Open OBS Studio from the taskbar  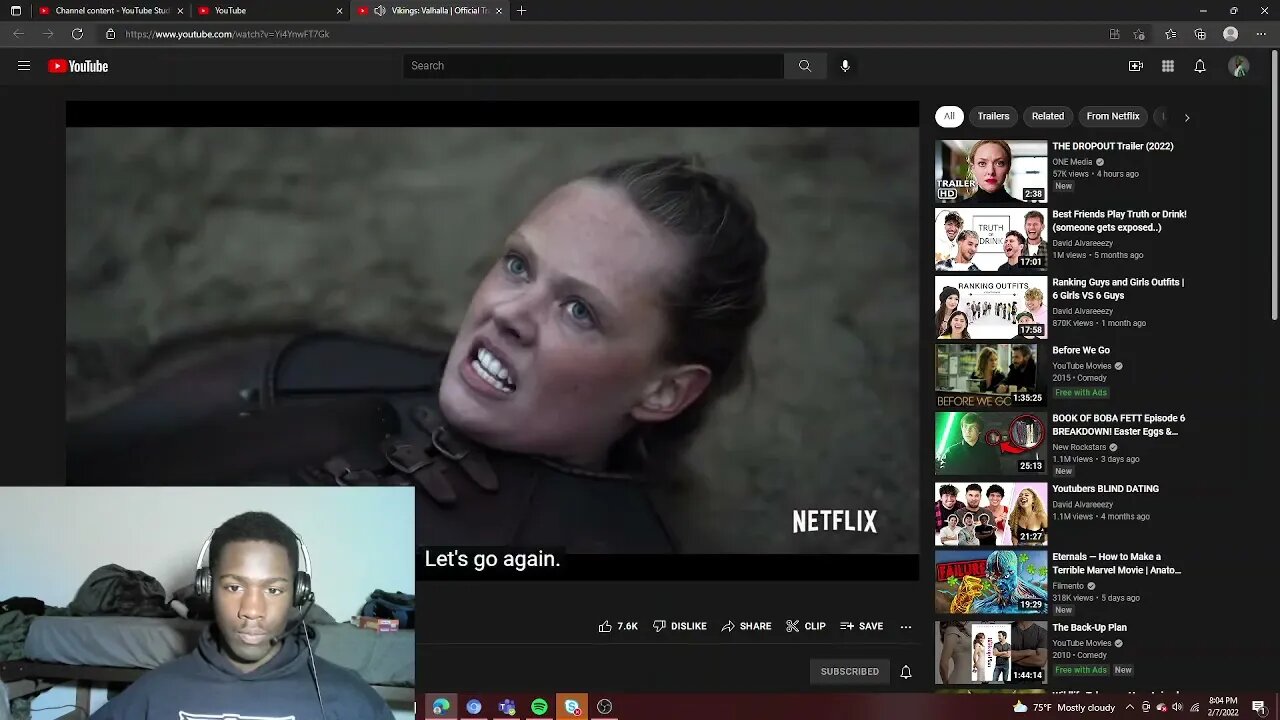coord(604,707)
